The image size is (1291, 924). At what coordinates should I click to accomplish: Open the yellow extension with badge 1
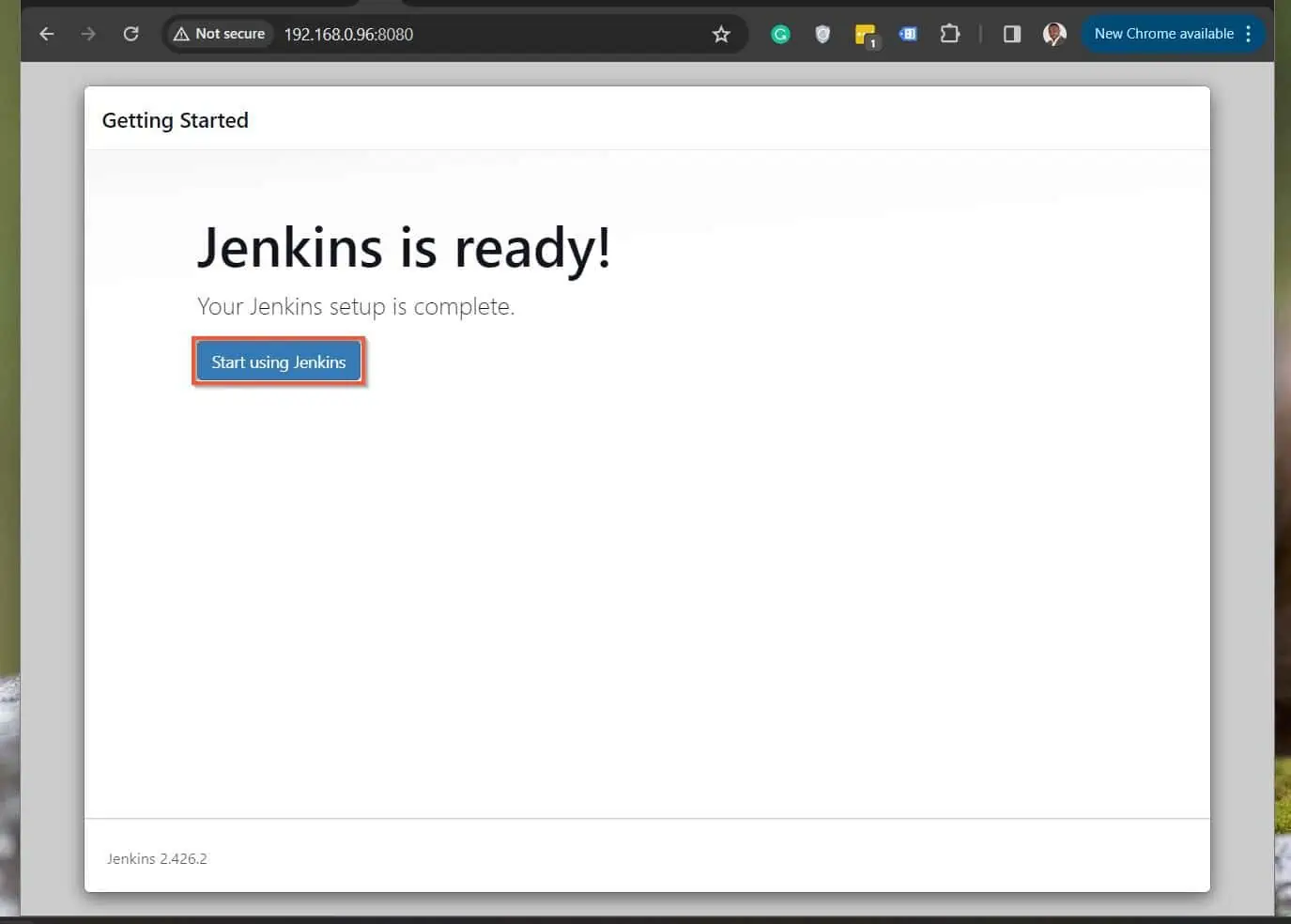tap(866, 36)
